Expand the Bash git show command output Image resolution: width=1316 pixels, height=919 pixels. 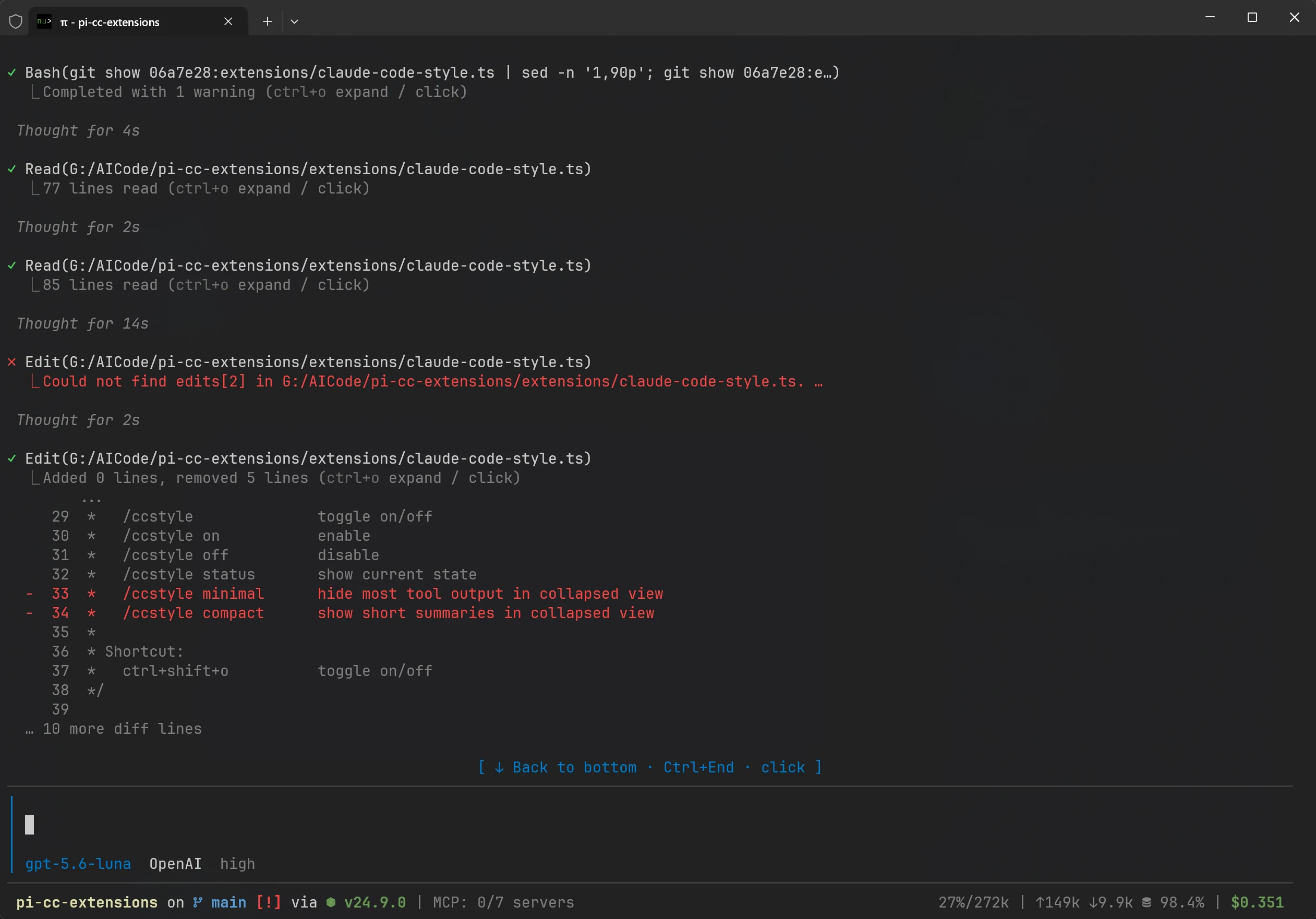432,73
